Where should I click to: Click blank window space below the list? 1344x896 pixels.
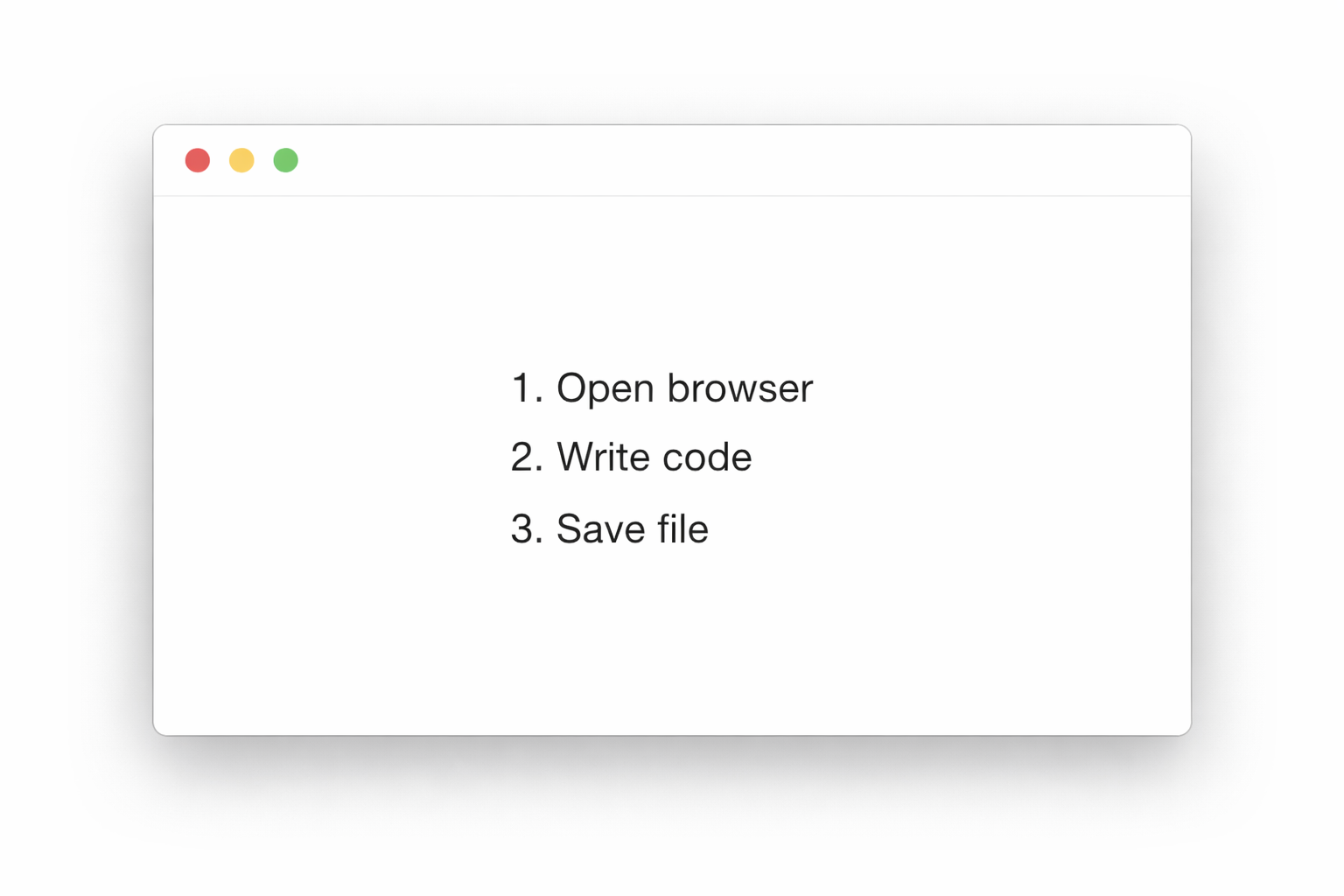[x=672, y=647]
